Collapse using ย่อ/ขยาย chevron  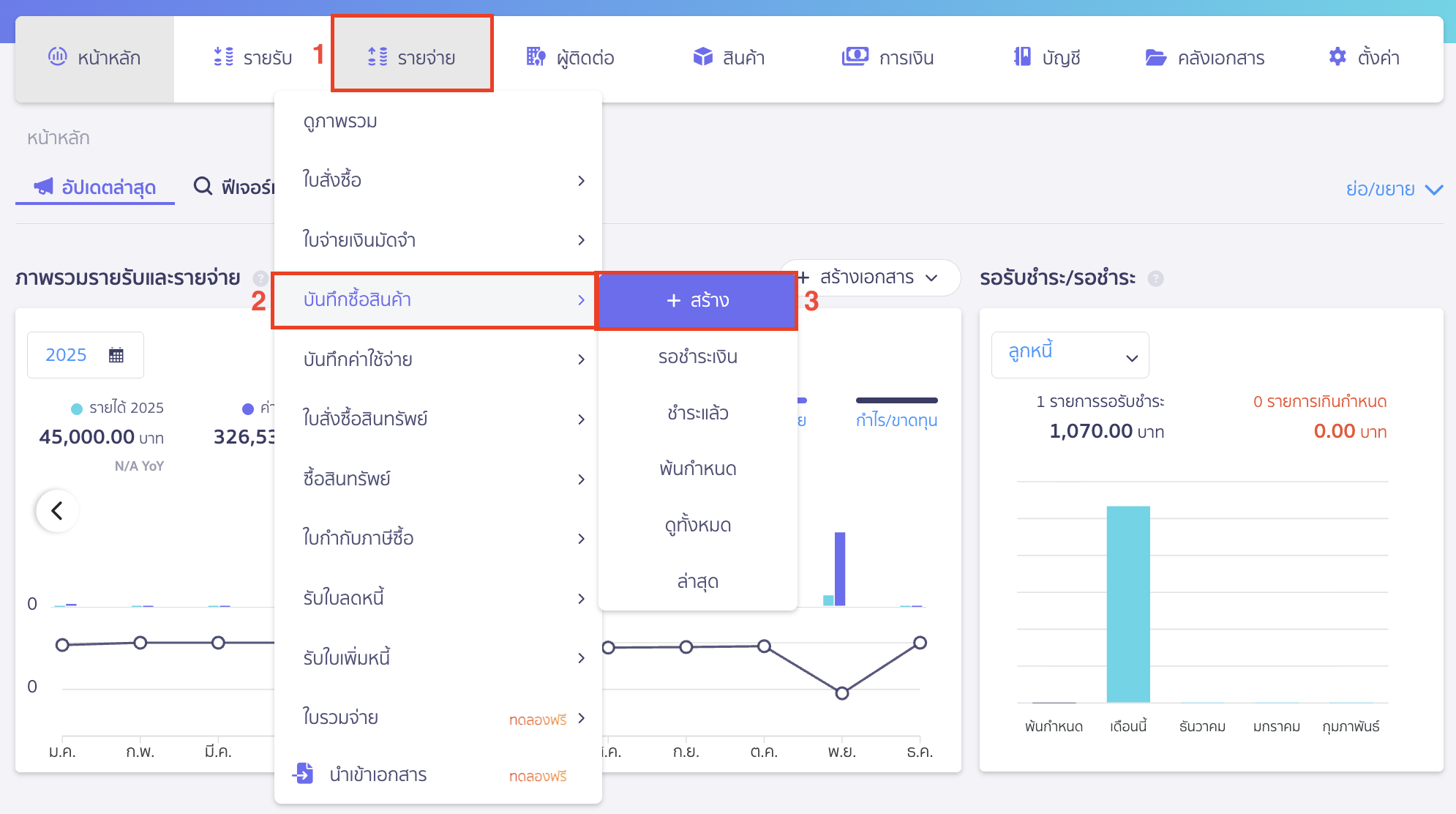pos(1434,190)
